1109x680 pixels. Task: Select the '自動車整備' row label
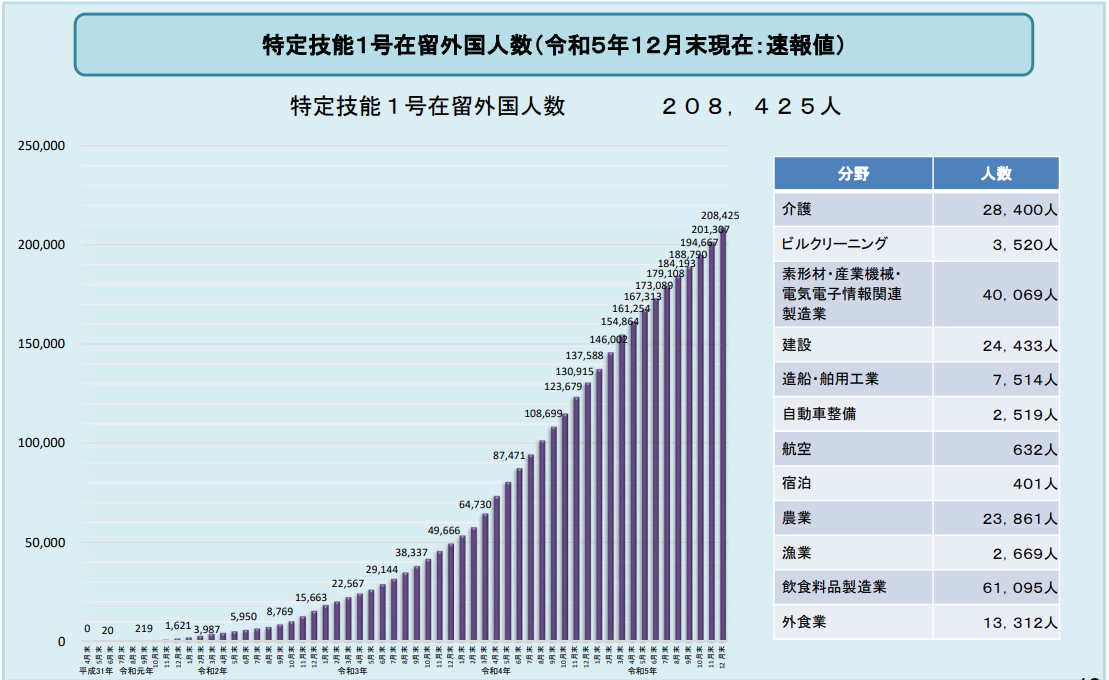pyautogui.click(x=819, y=414)
